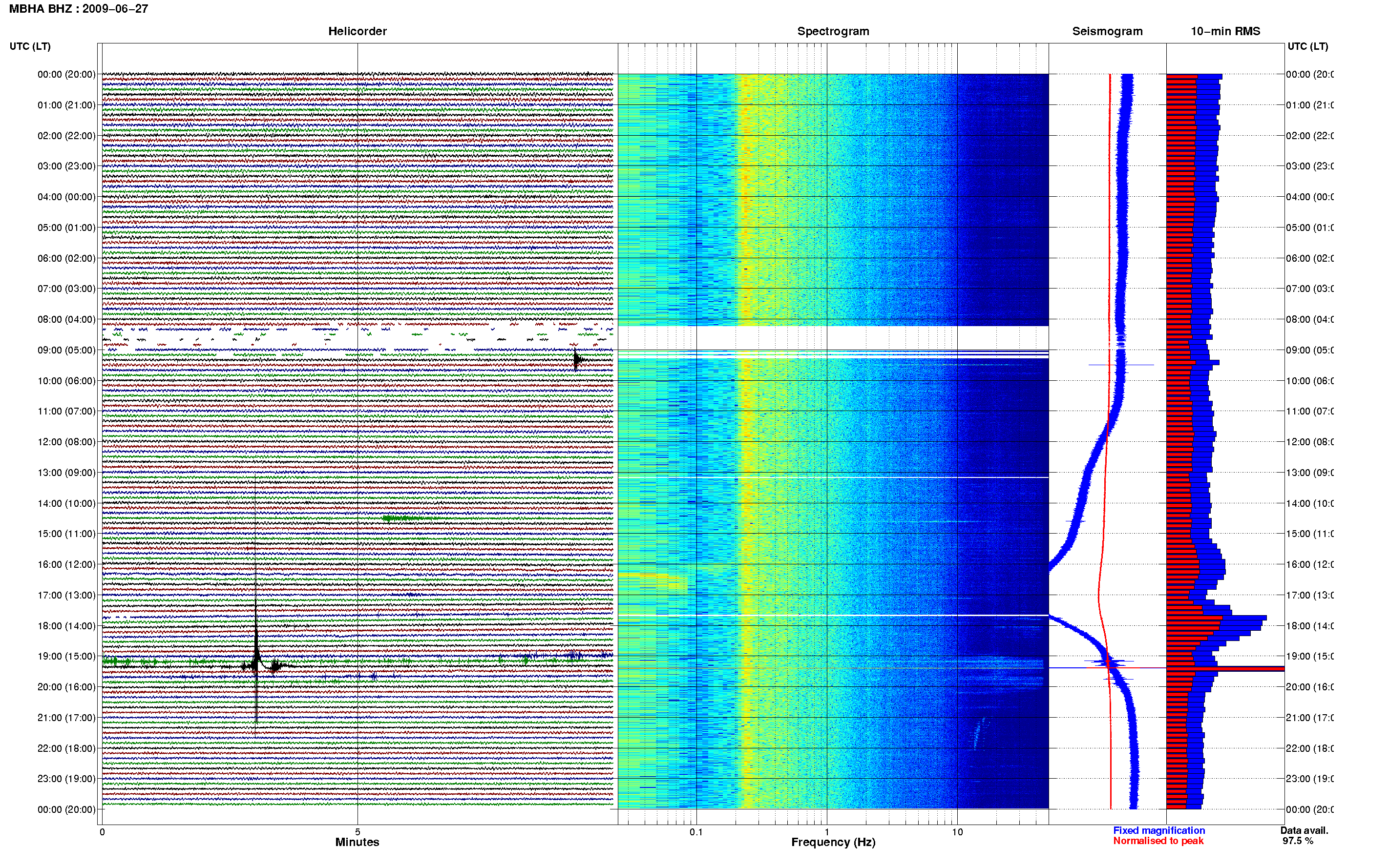Click the '0' tick on Minutes axis
The image size is (1389, 868).
102,832
